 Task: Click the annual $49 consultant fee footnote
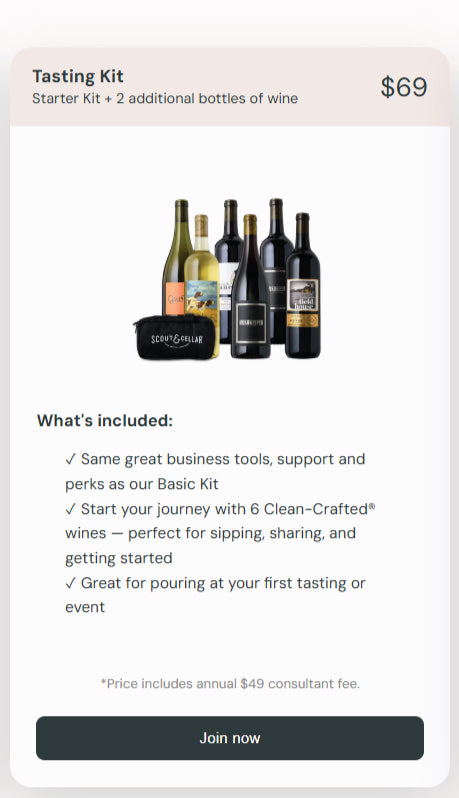coord(230,683)
